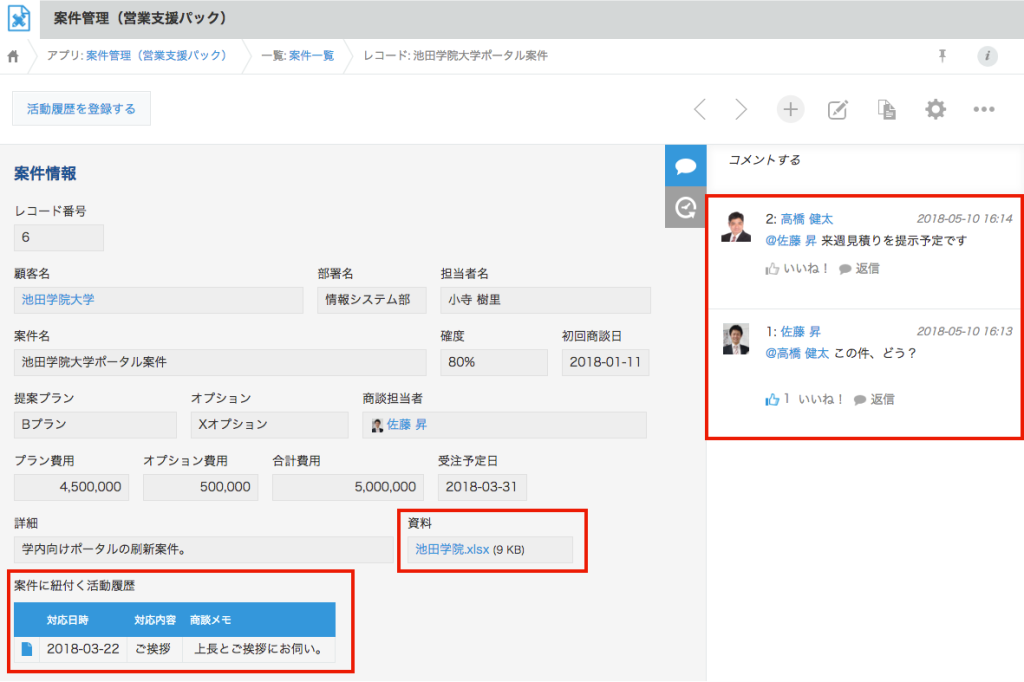Click the コメントする input field
This screenshot has height=682, width=1024.
pyautogui.click(x=860, y=160)
